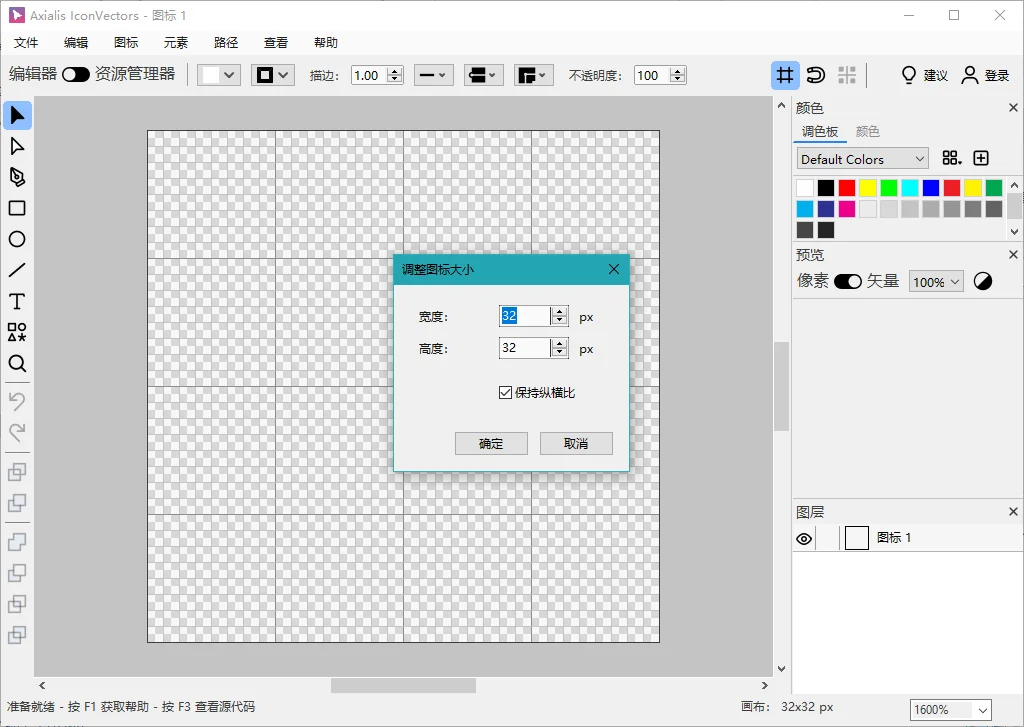Open the 图标 menu
The height and width of the screenshot is (727, 1024).
tap(126, 42)
